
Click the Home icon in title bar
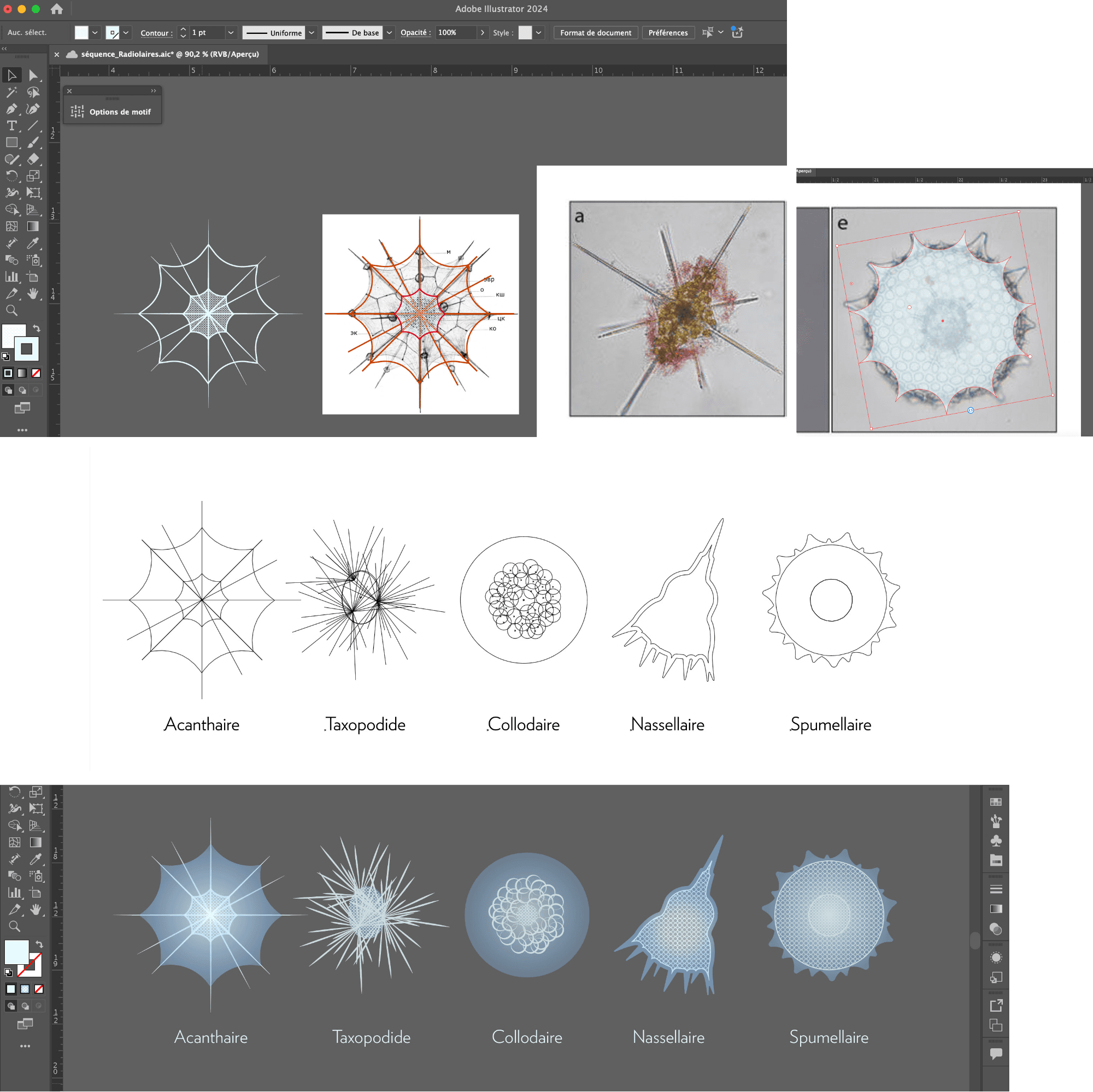tap(57, 9)
